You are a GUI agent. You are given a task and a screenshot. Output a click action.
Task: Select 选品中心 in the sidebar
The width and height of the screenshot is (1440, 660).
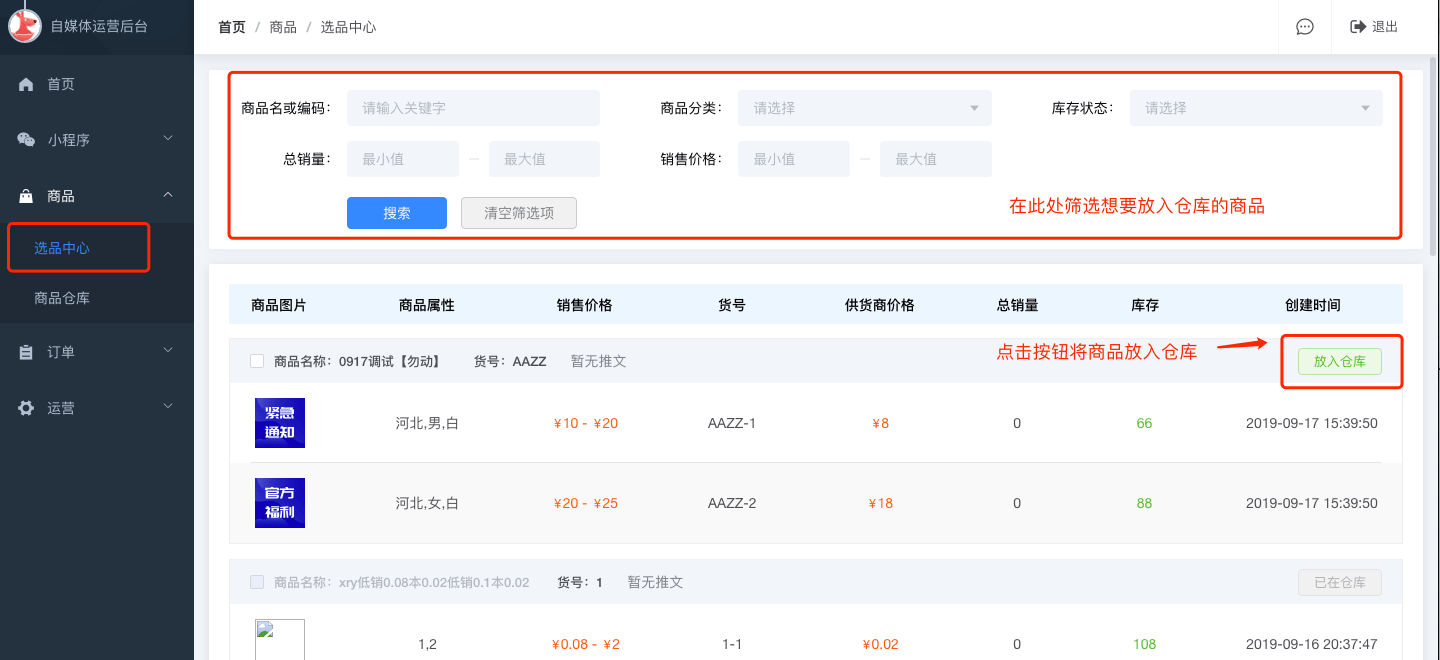coord(62,248)
